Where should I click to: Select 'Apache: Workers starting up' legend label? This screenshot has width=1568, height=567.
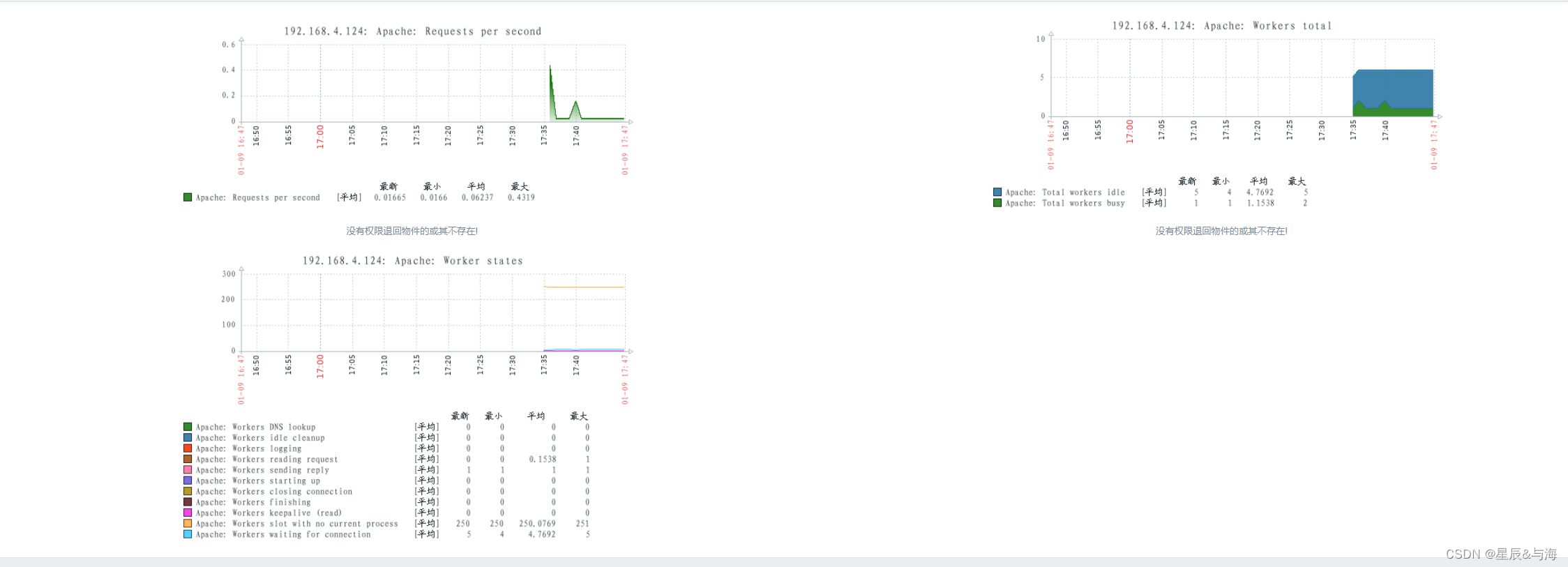[258, 481]
